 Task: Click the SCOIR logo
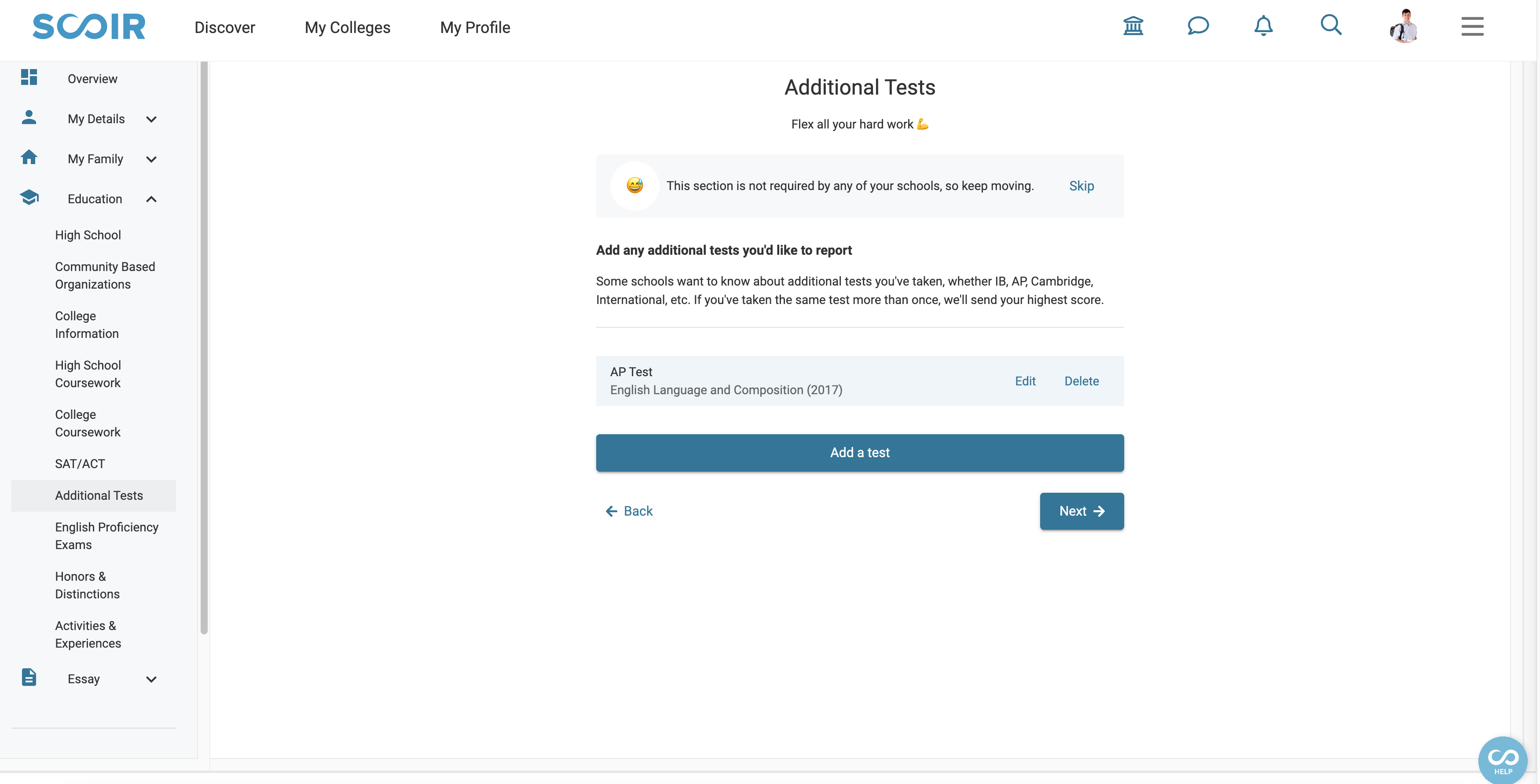click(x=88, y=26)
